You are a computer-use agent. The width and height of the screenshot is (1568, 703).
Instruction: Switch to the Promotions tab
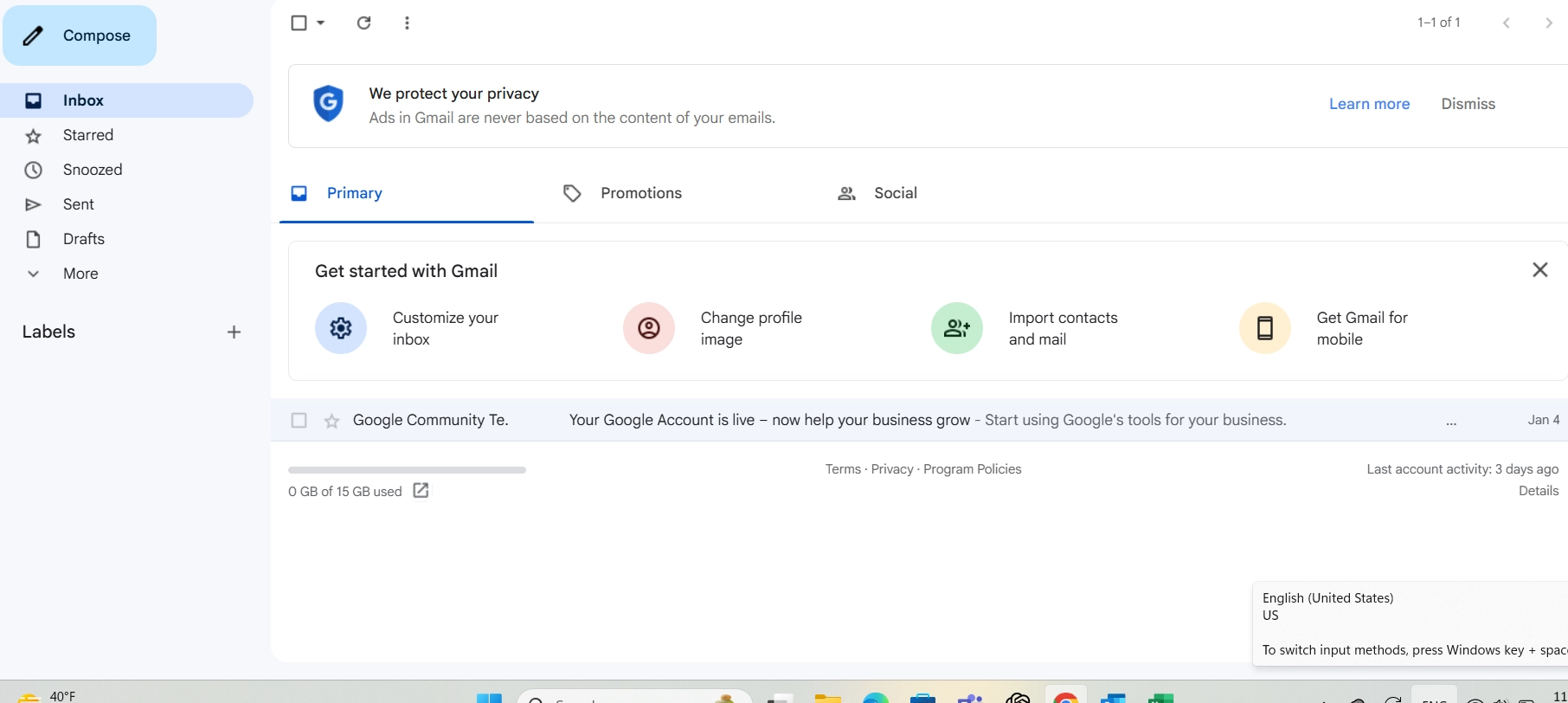[641, 193]
